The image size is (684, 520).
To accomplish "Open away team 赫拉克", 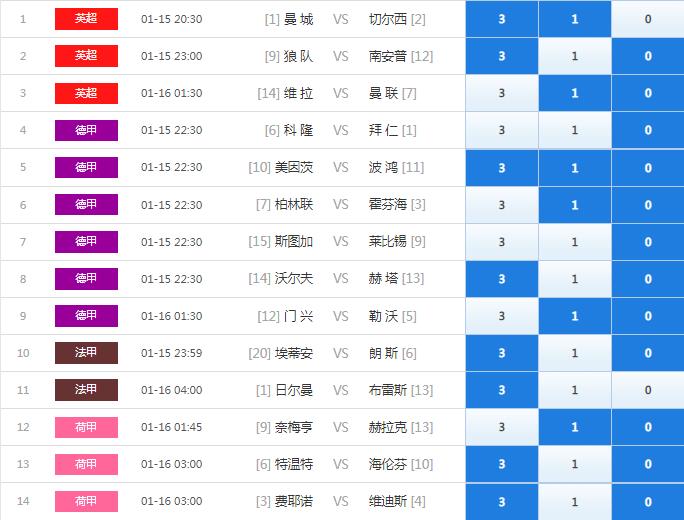I will click(x=388, y=427).
